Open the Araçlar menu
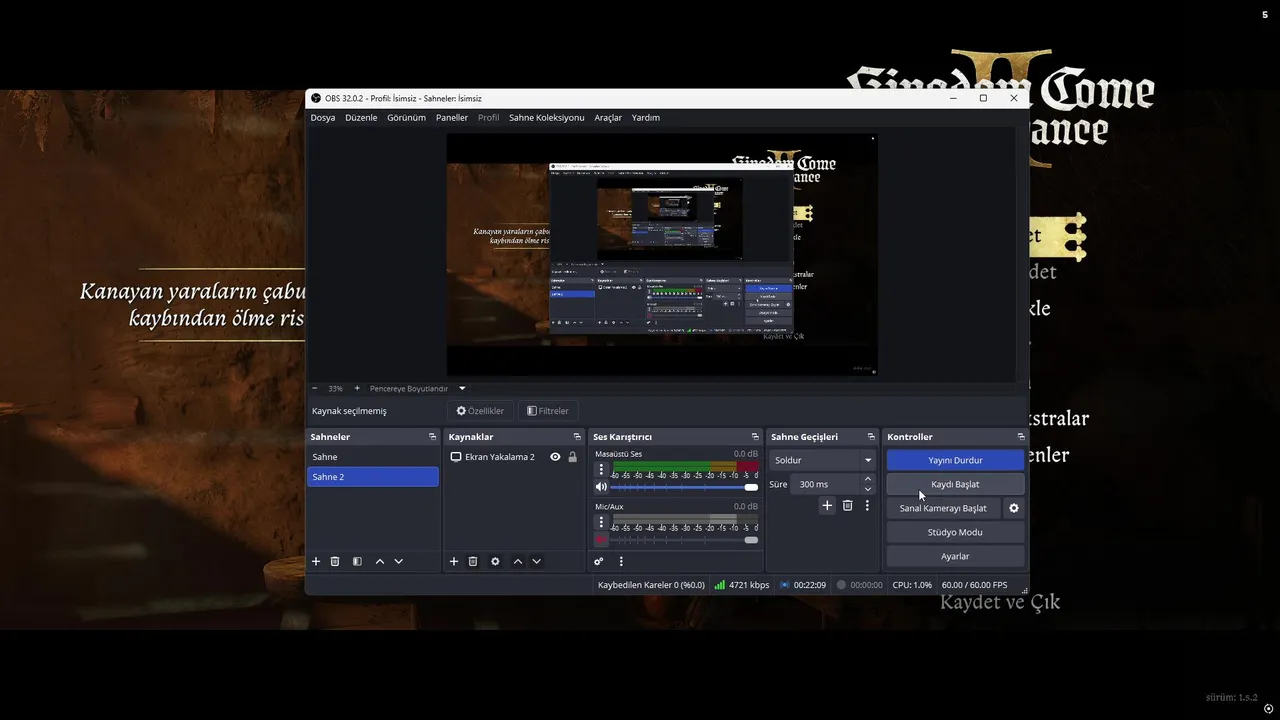This screenshot has height=720, width=1280. tap(608, 118)
